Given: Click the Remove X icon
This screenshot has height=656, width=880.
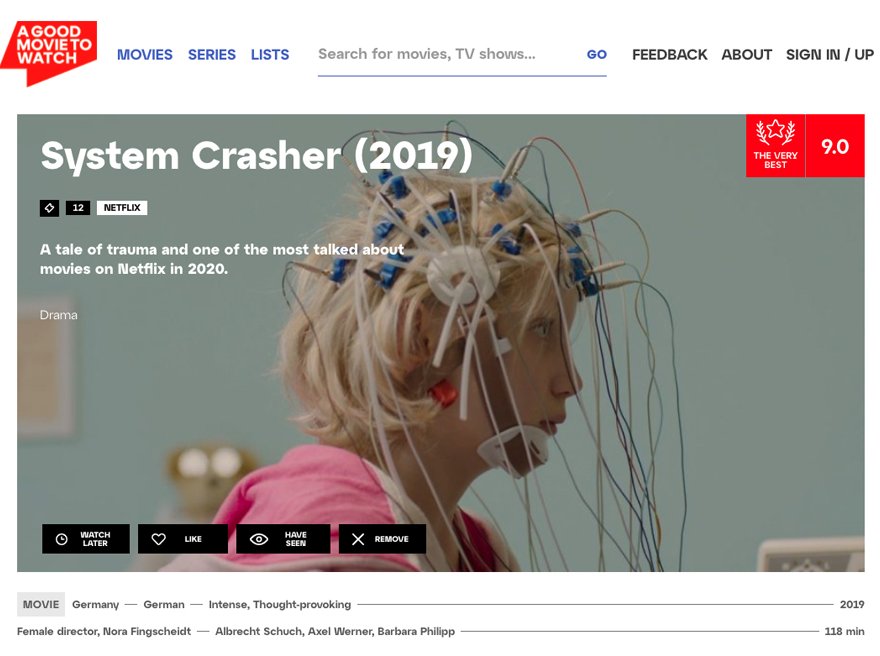Looking at the screenshot, I should pos(358,539).
